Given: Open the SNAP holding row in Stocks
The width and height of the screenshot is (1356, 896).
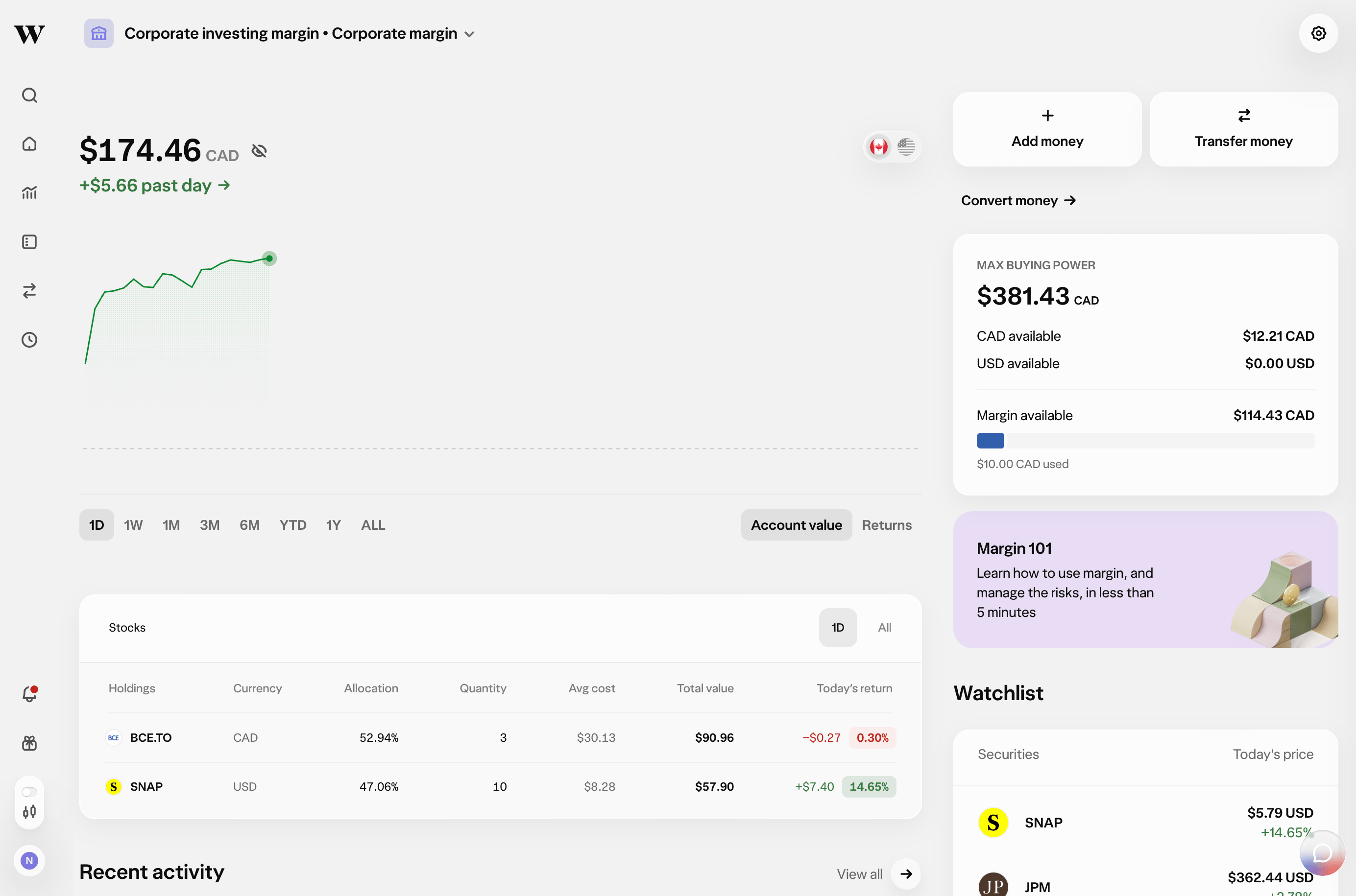Looking at the screenshot, I should click(500, 787).
